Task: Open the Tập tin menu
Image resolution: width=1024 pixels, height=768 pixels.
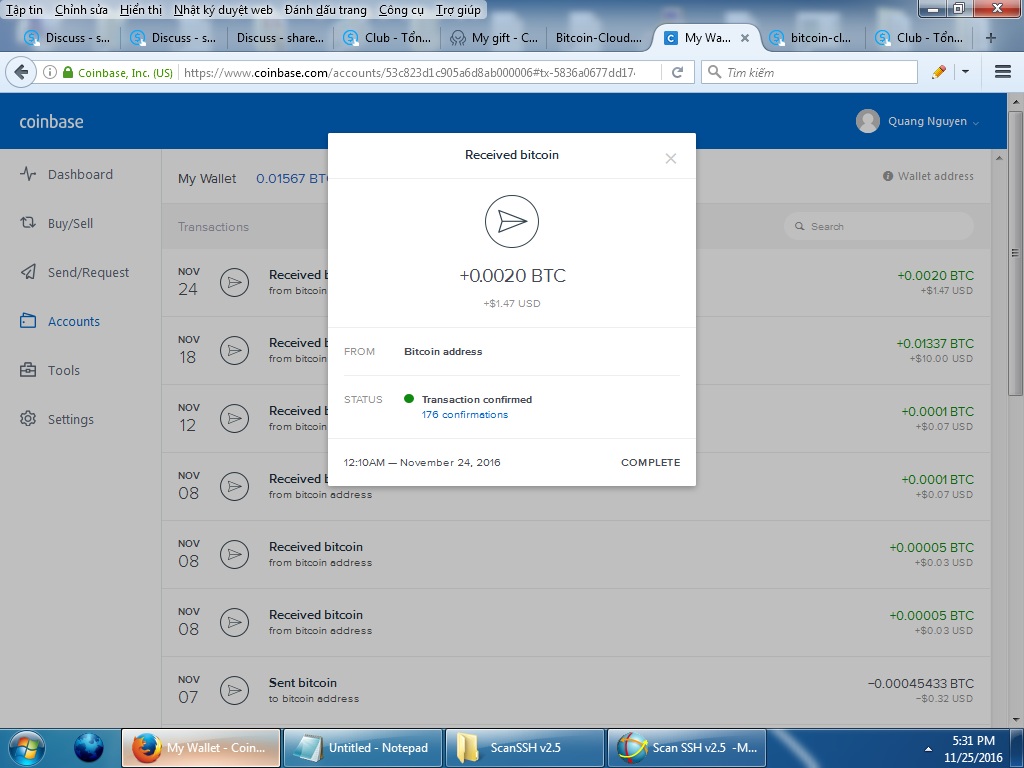Action: coord(24,10)
